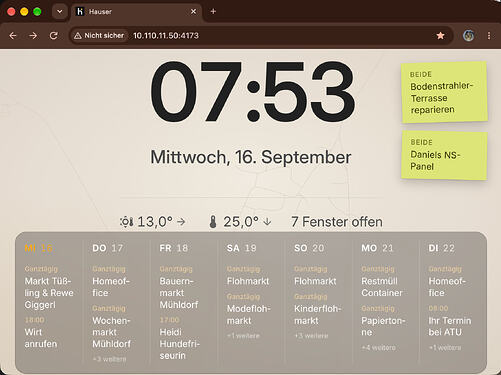Select the SA 19 day header

click(x=242, y=248)
